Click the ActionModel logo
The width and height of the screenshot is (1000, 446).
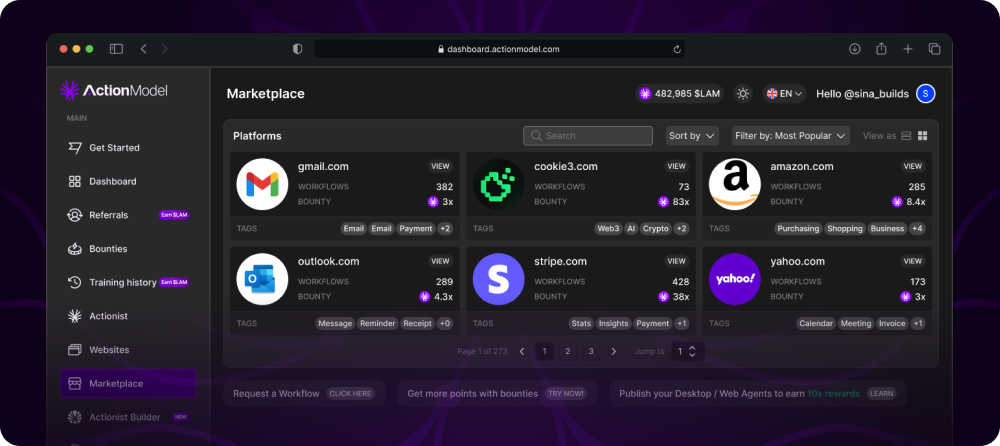(114, 91)
